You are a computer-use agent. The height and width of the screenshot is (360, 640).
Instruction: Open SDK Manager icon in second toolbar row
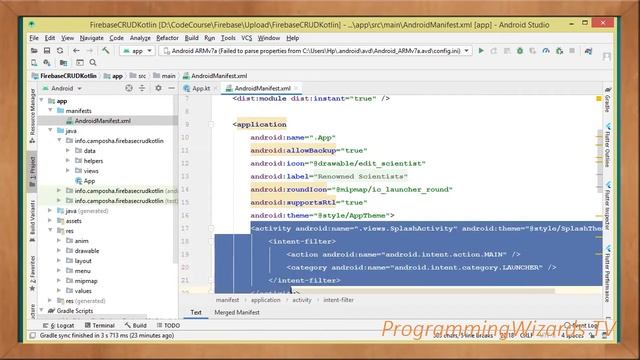tap(47, 63)
